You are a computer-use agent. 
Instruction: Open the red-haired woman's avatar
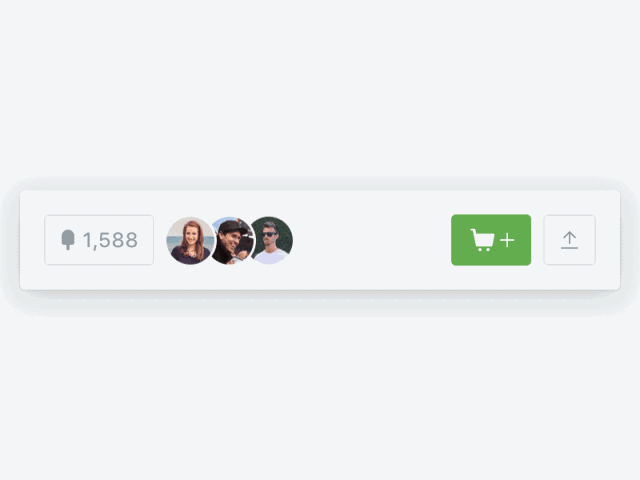(190, 240)
